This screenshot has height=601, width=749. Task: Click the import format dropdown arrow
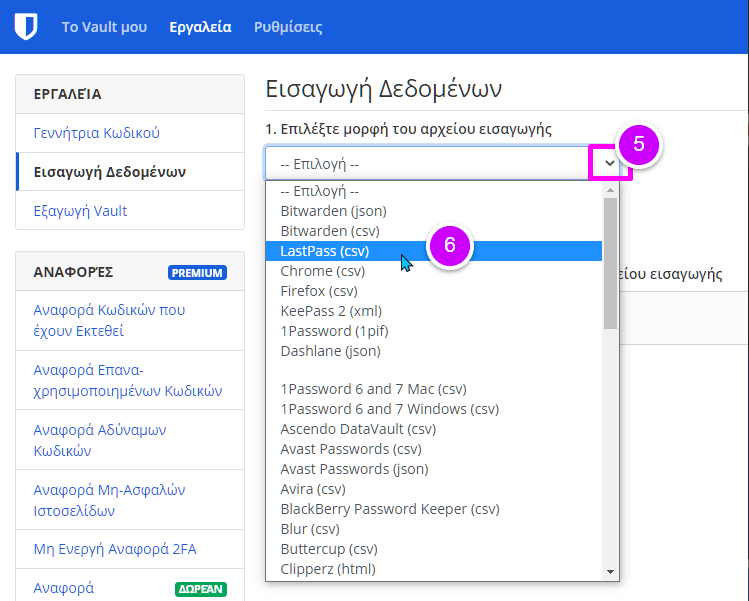pos(610,163)
